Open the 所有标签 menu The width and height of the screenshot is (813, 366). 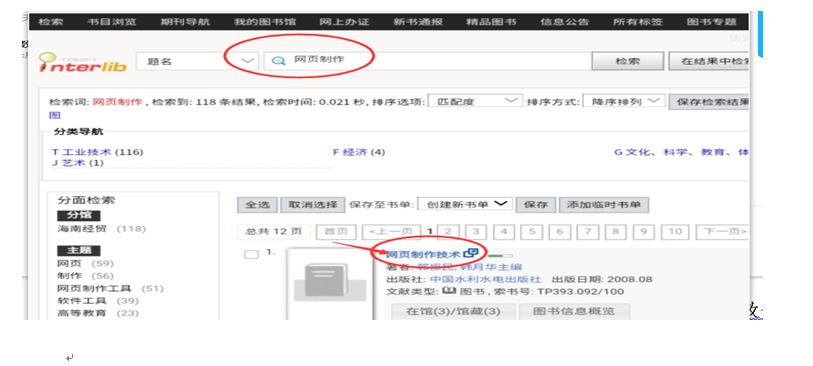[x=638, y=22]
